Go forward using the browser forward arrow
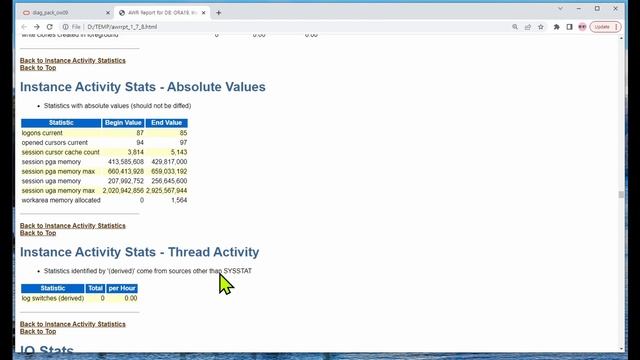The width and height of the screenshot is (640, 360). click(37, 27)
